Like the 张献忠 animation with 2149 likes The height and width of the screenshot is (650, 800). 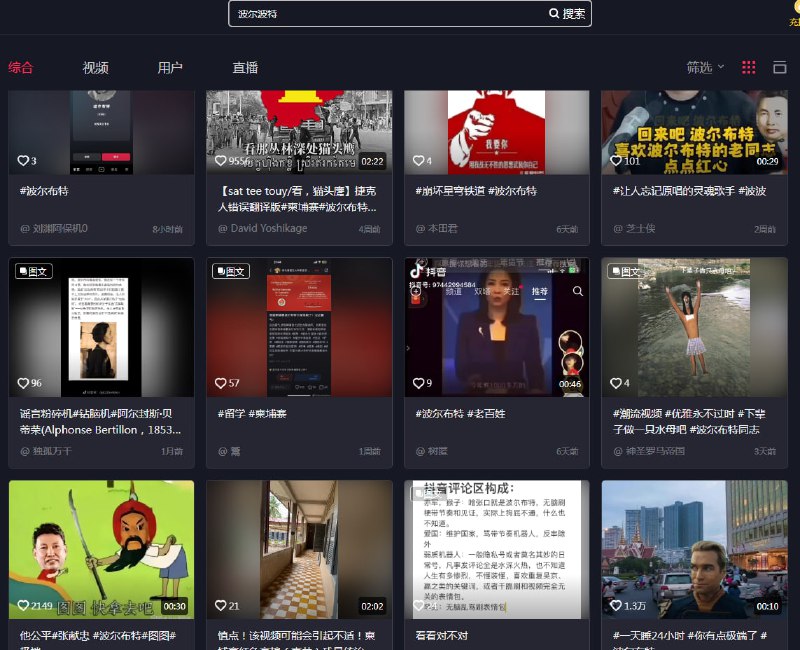click(23, 605)
